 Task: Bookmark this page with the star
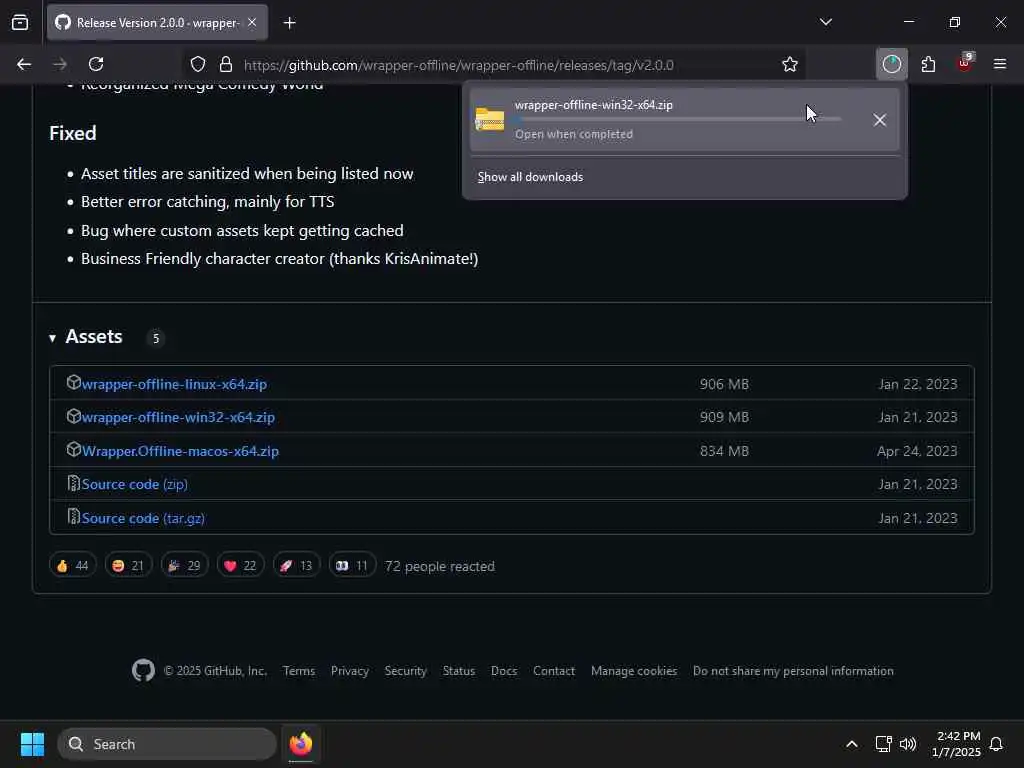pos(790,64)
